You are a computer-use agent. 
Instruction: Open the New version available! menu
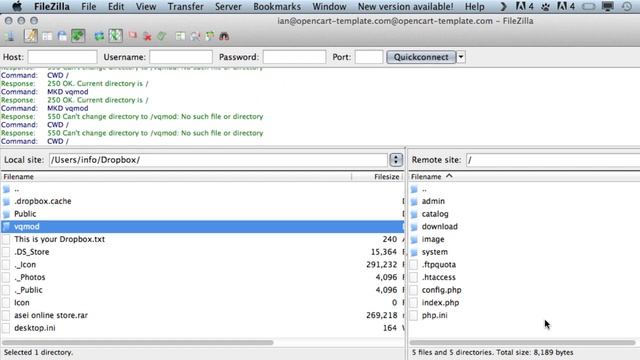[x=405, y=7]
